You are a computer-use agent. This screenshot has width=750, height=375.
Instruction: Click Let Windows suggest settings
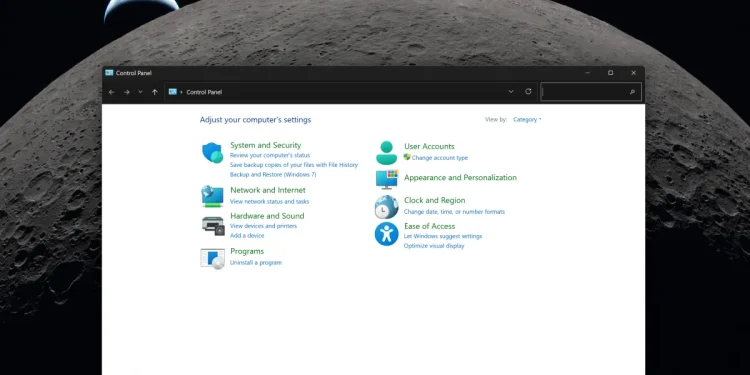[443, 236]
